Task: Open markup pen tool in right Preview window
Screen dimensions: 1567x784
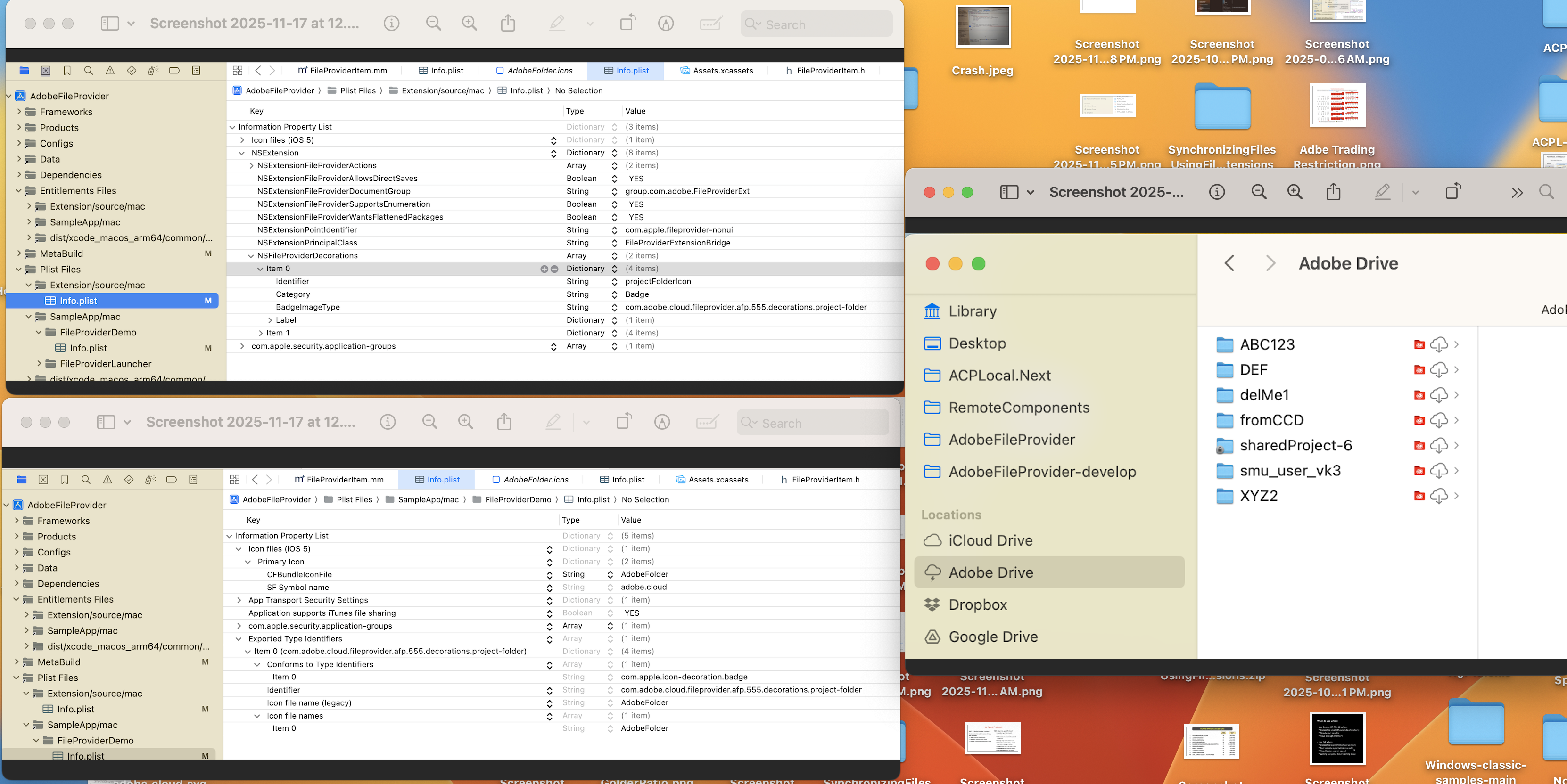Action: click(1382, 192)
